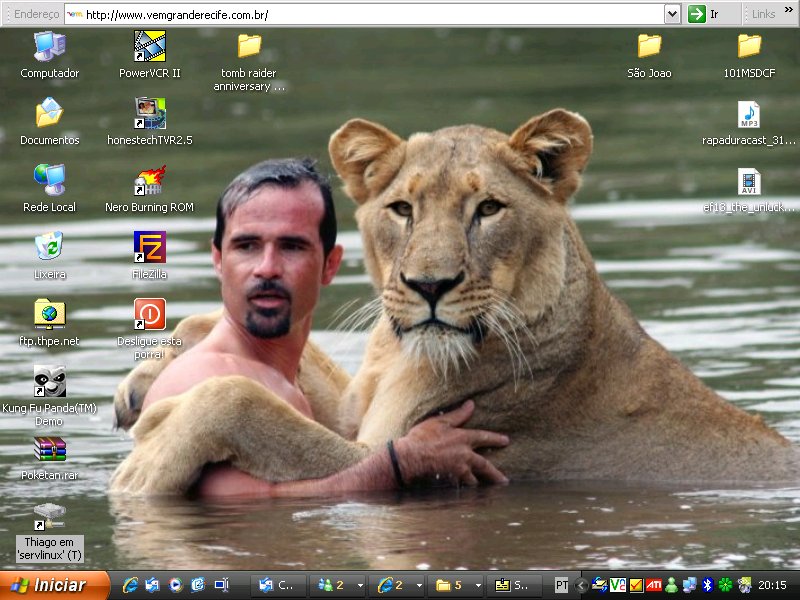Select the ftp.thpe.net shortcut icon
This screenshot has width=800, height=600.
(49, 314)
